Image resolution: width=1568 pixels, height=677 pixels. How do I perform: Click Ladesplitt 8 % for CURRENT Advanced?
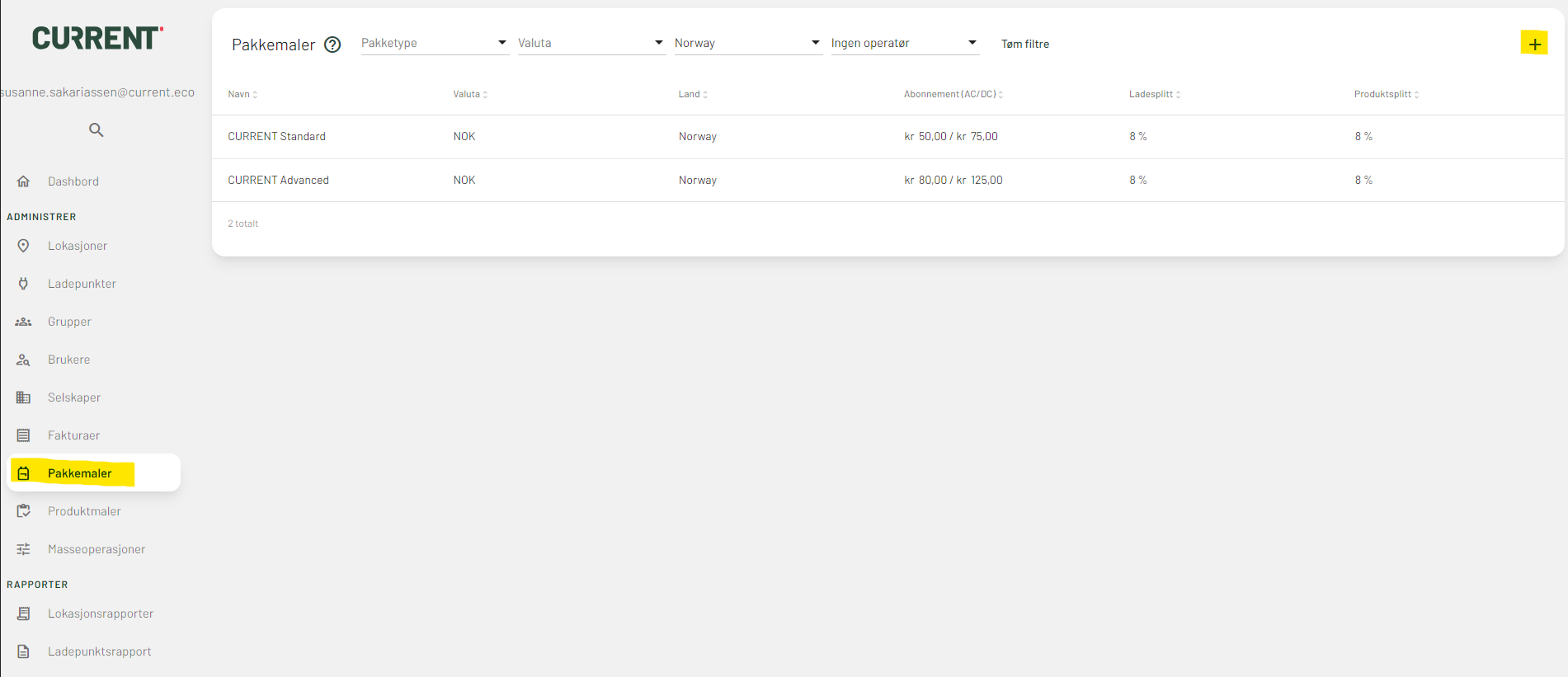click(x=1138, y=180)
